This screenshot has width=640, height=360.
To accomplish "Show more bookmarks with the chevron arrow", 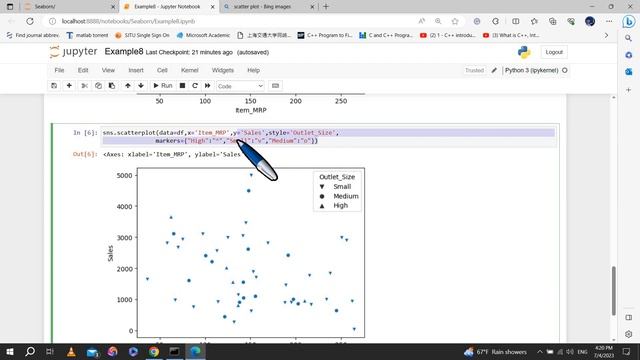I will point(606,36).
